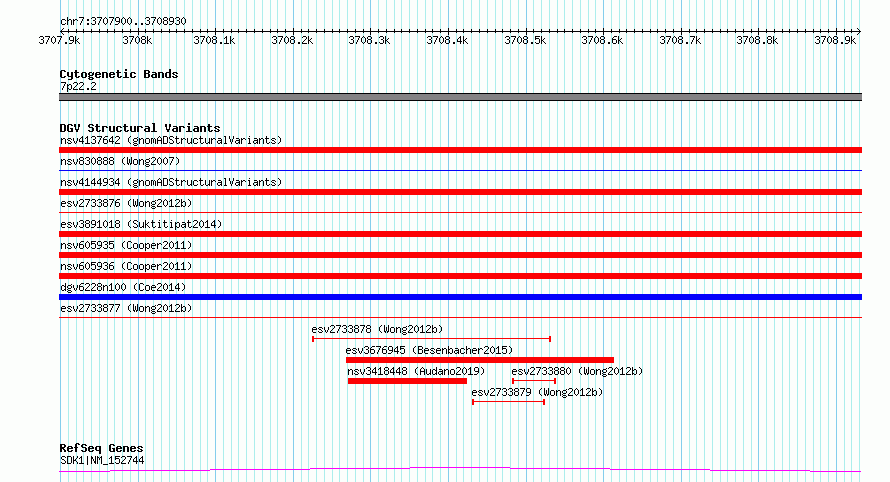Screen dimensions: 890x482
Task: Click the short esv2733880 red interval line
Action: click(x=534, y=381)
